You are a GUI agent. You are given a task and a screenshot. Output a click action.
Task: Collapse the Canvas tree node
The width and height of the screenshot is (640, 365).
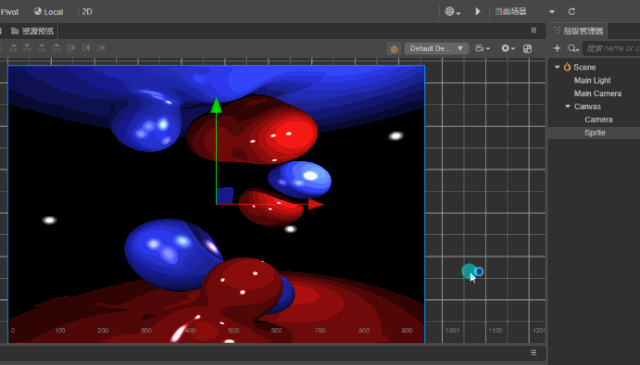pos(568,106)
